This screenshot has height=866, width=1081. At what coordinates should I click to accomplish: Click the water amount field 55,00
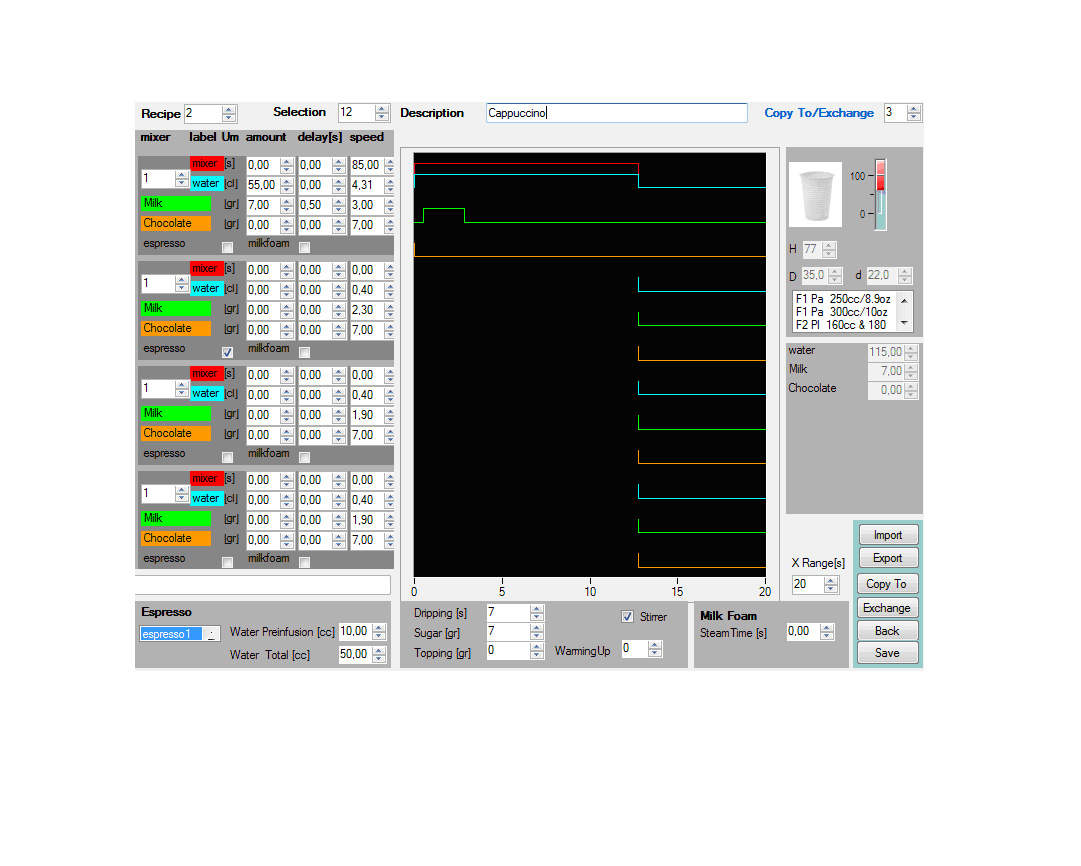(x=263, y=185)
